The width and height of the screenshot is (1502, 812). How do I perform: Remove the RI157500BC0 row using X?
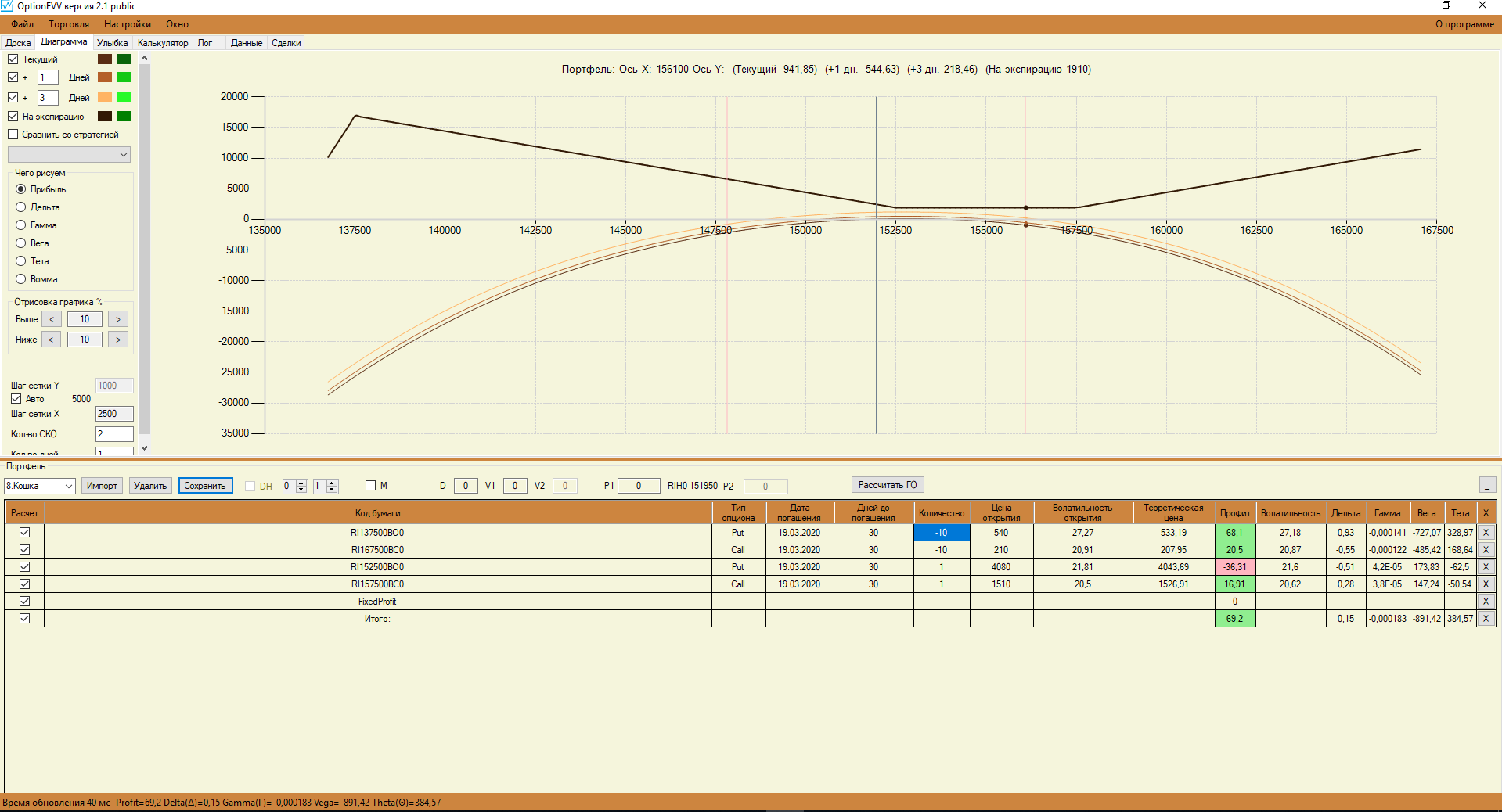coord(1486,584)
